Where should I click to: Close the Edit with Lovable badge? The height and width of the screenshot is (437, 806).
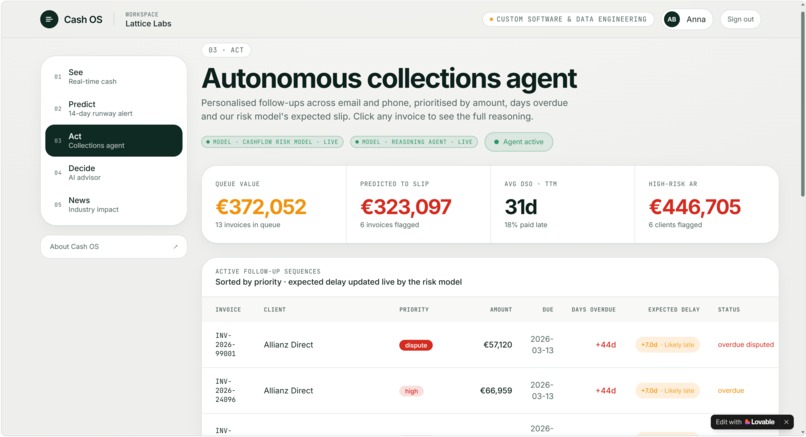point(786,422)
